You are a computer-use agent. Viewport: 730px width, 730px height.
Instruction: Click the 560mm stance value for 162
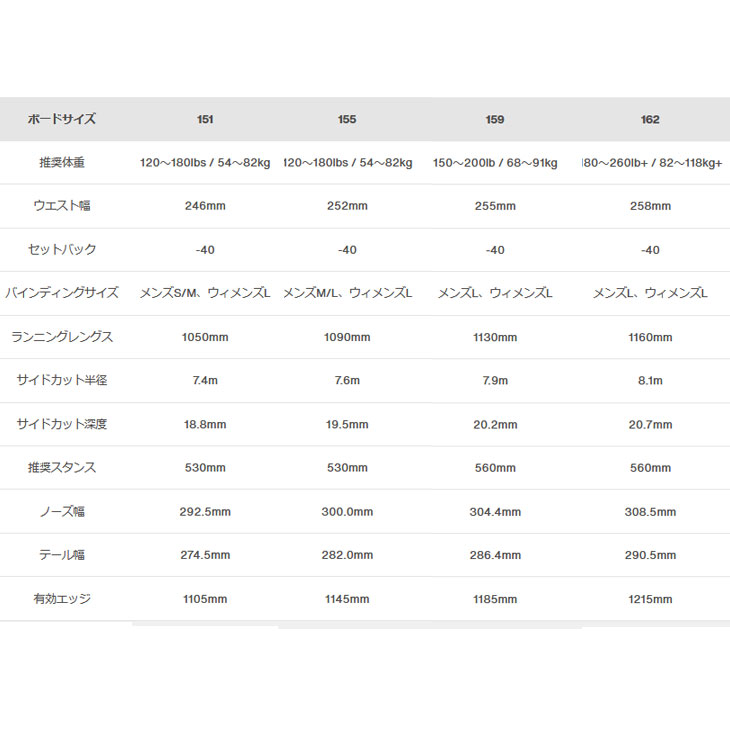[x=650, y=468]
